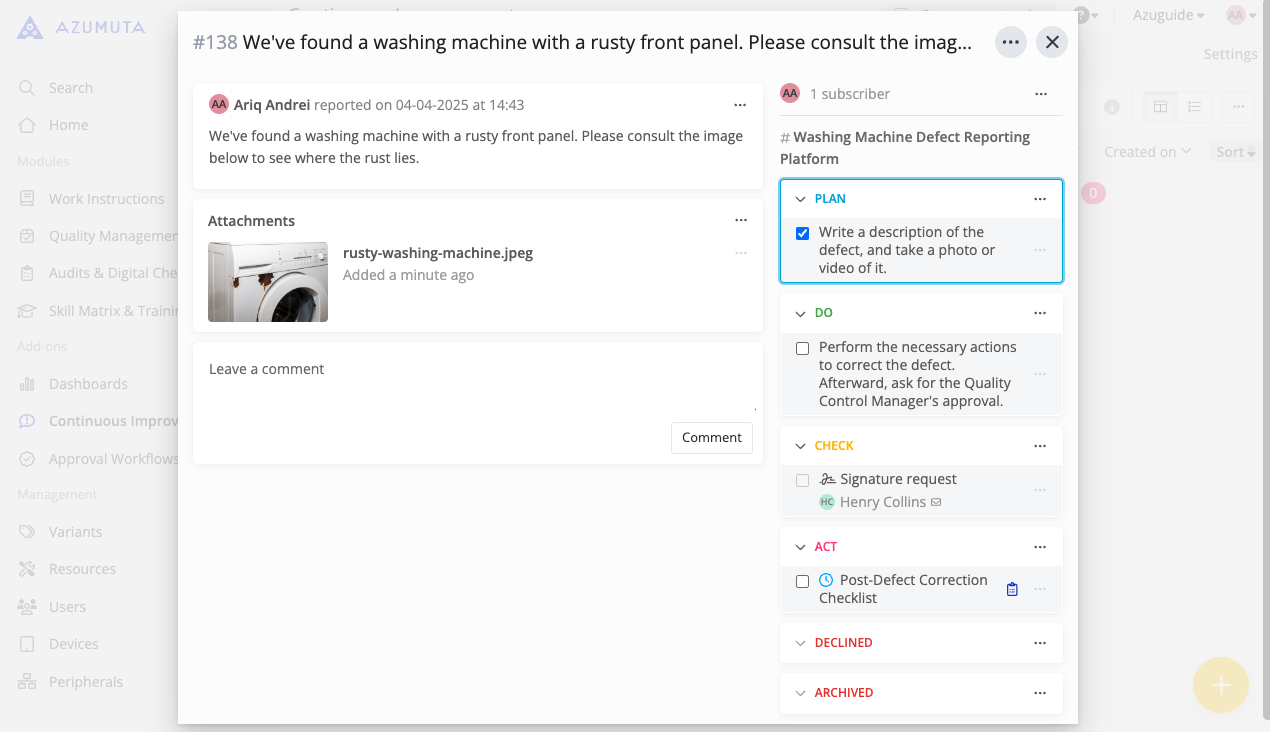Image resolution: width=1270 pixels, height=732 pixels.
Task: Go to Work Instructions module
Action: tap(106, 199)
